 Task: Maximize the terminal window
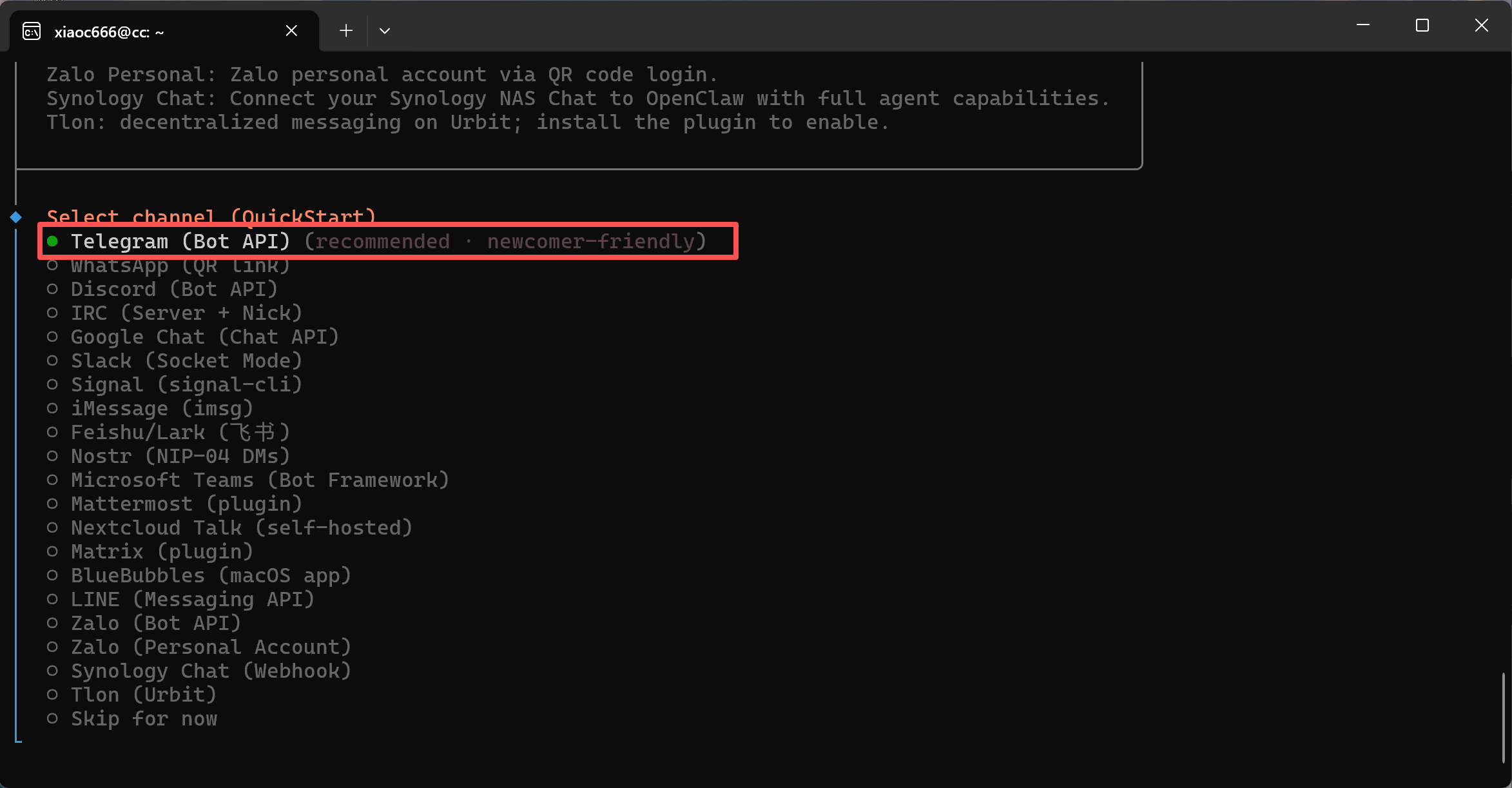1422,25
